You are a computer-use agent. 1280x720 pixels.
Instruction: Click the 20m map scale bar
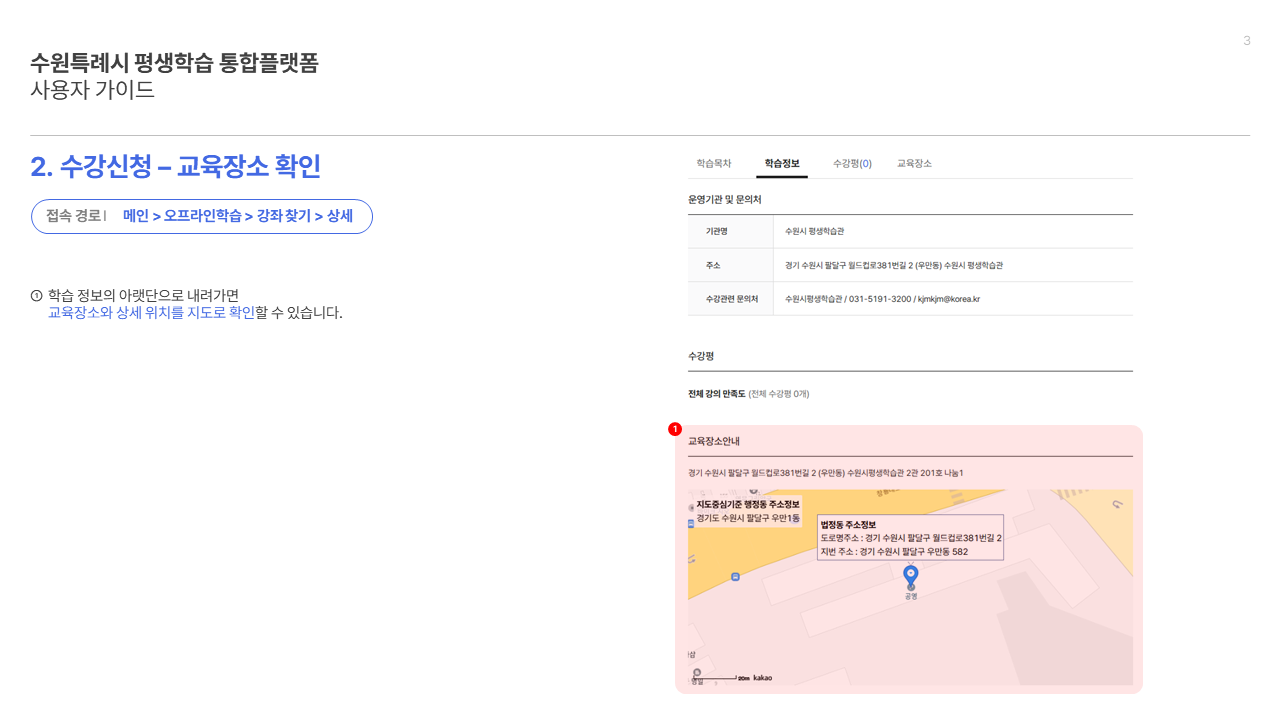click(721, 678)
